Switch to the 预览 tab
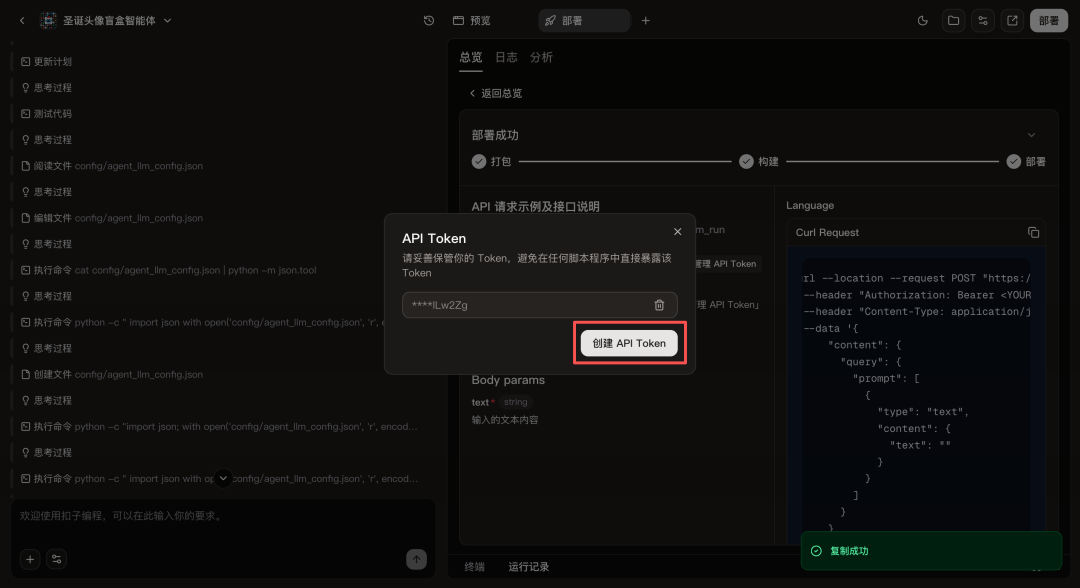This screenshot has width=1080, height=588. (472, 20)
